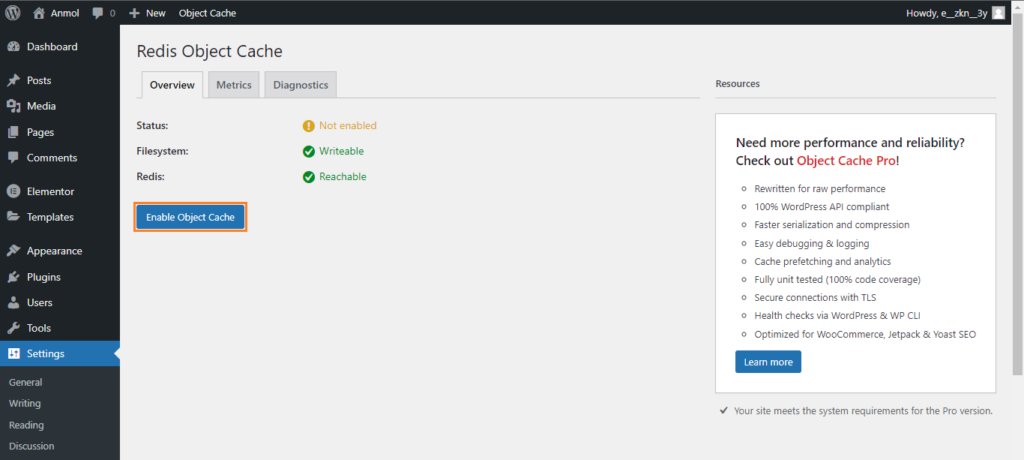Open Object Cache in admin bar
Image resolution: width=1024 pixels, height=460 pixels.
point(208,13)
